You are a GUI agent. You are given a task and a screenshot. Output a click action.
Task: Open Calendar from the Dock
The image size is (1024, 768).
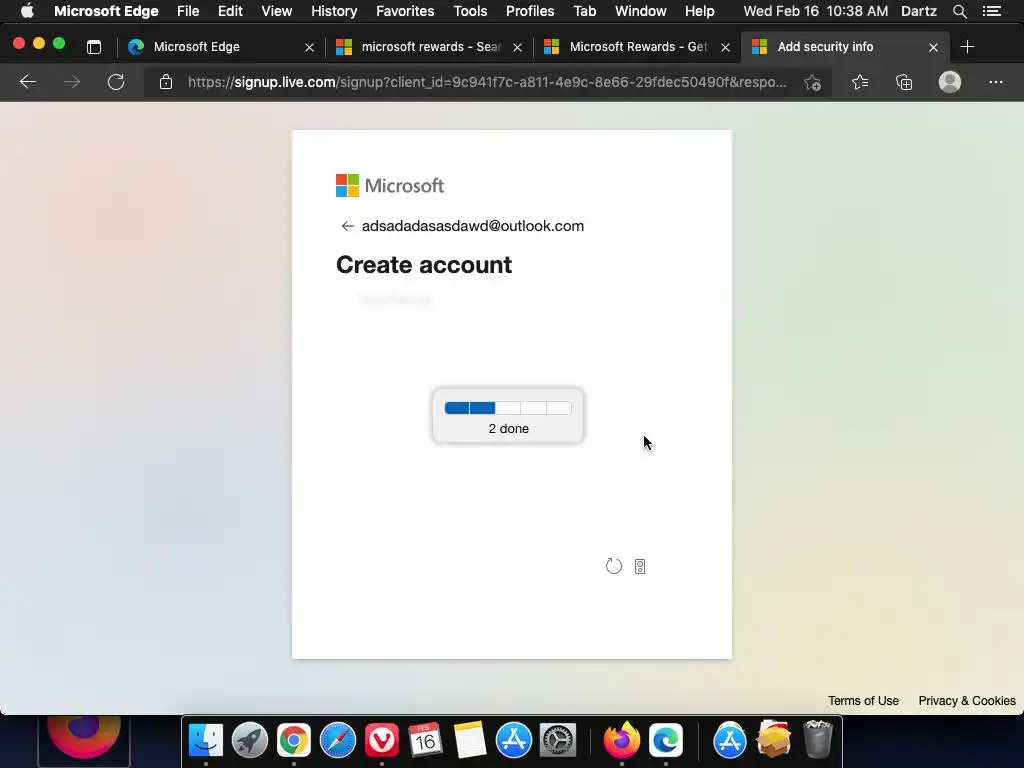(426, 741)
